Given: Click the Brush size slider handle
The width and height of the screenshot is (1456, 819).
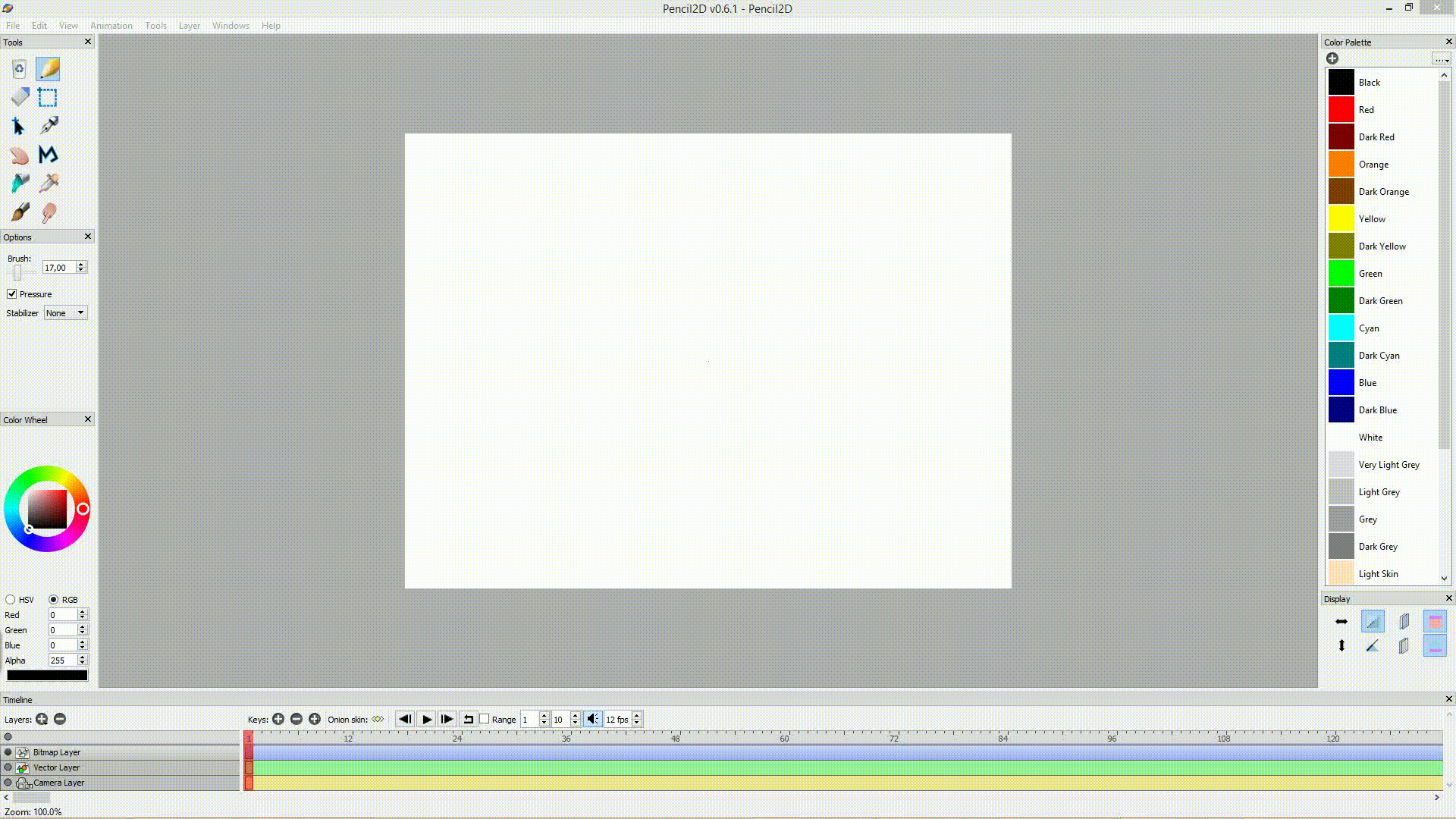Looking at the screenshot, I should (x=17, y=272).
